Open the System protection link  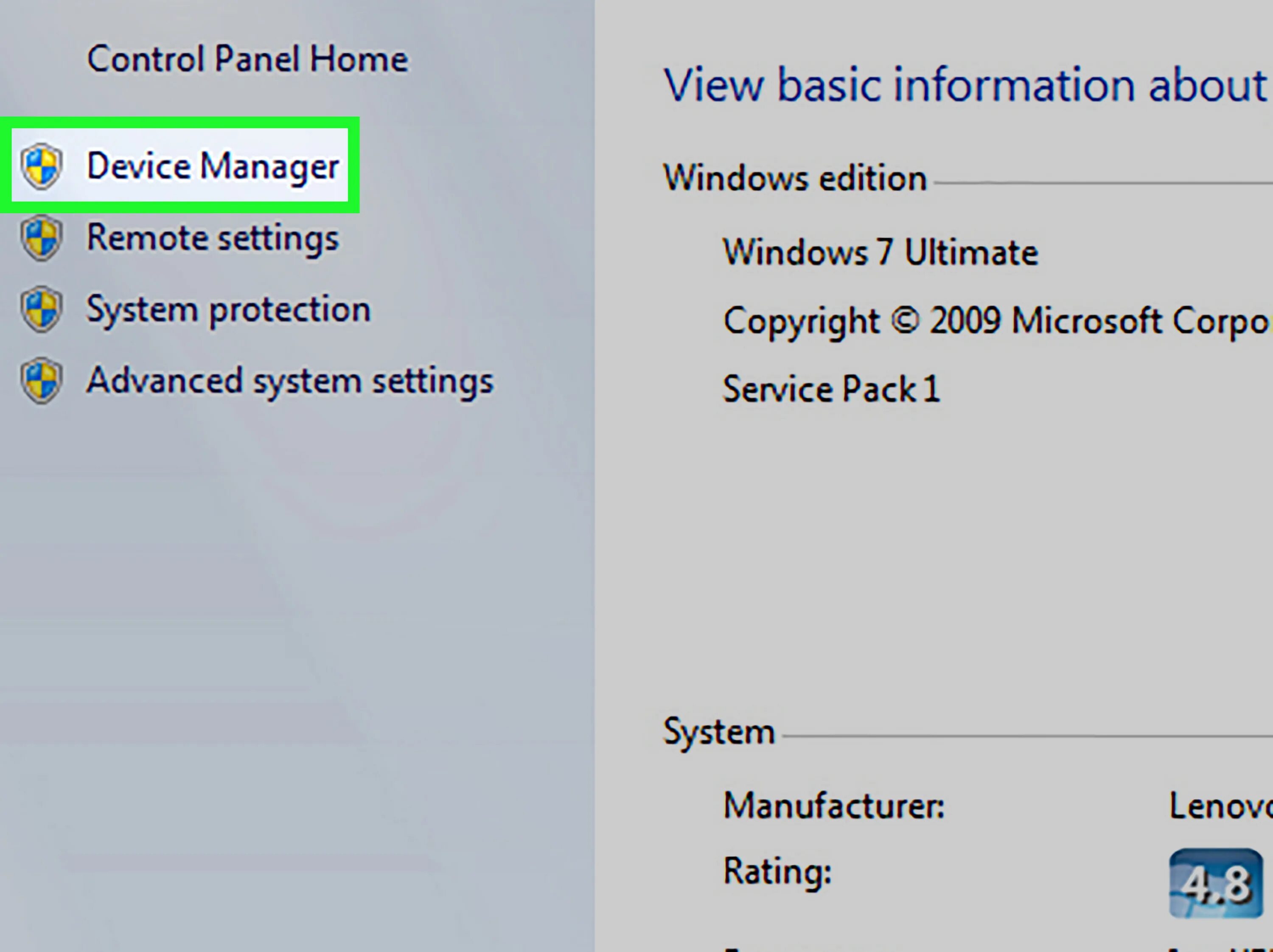click(228, 310)
